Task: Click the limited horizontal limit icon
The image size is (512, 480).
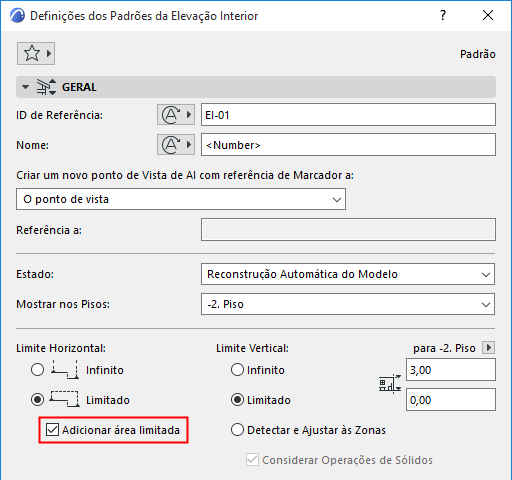Action: pos(65,399)
